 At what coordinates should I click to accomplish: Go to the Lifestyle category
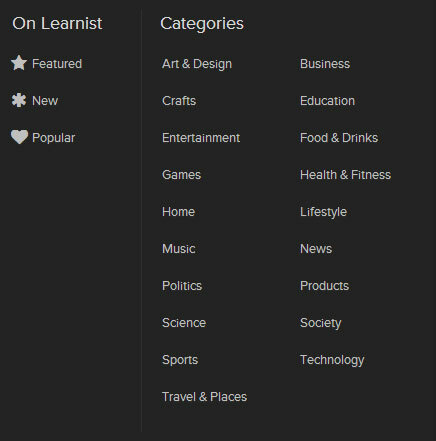323,212
